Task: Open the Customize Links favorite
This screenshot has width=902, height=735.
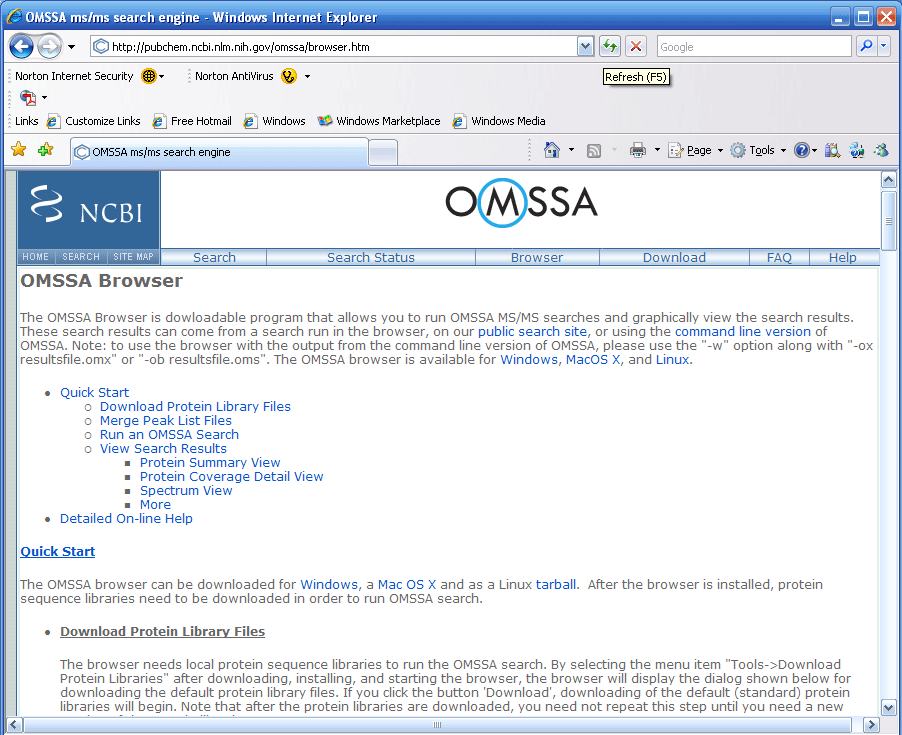Action: [x=94, y=121]
